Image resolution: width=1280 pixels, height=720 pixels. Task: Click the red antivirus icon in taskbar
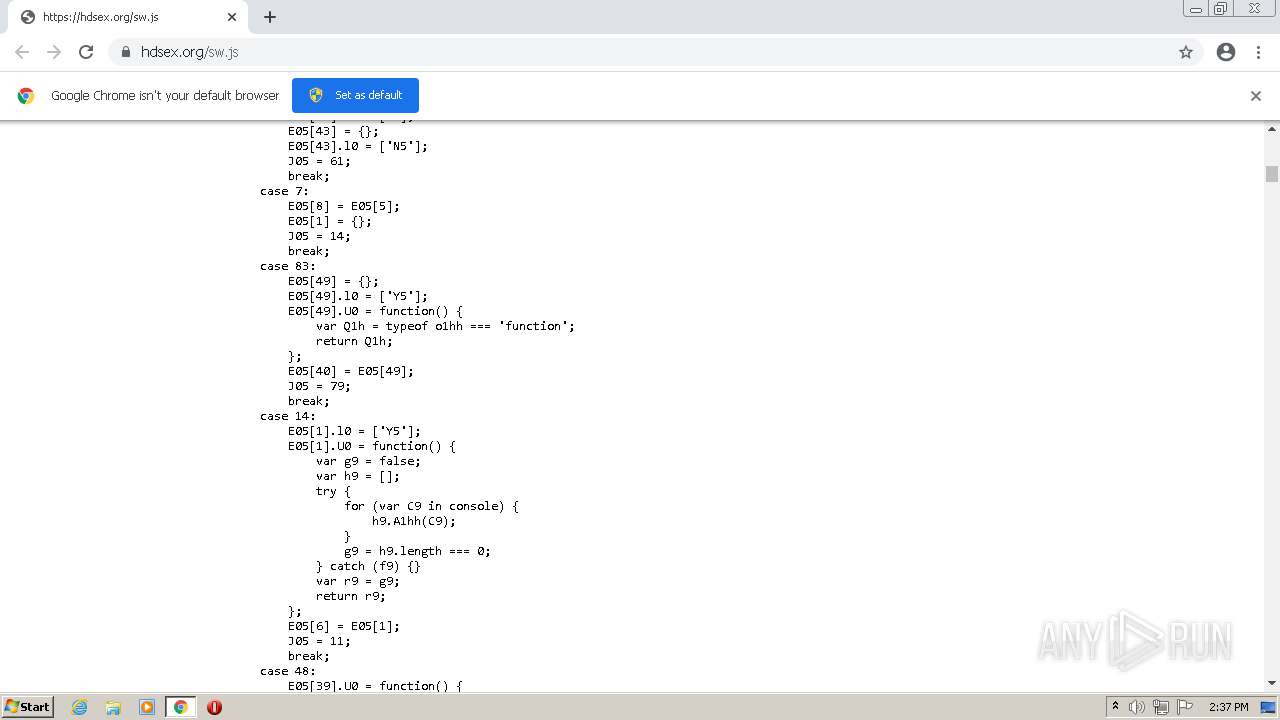coord(214,707)
